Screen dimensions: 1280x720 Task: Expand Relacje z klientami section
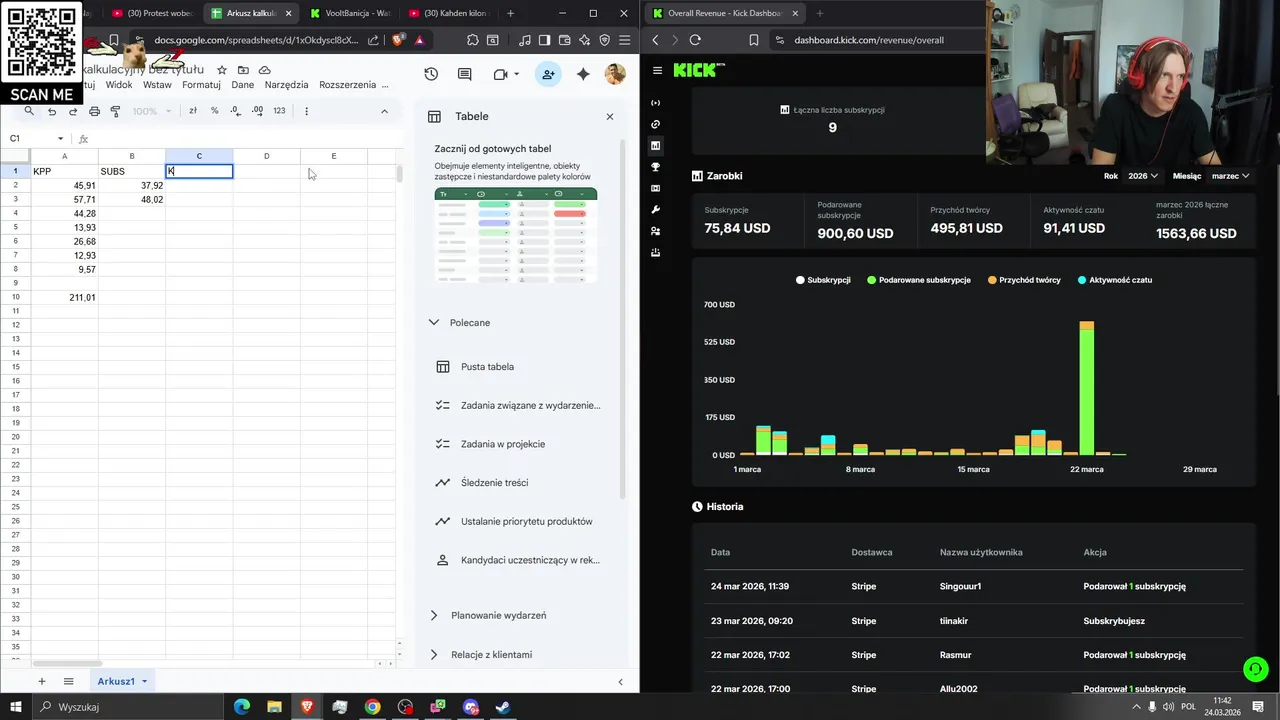433,655
